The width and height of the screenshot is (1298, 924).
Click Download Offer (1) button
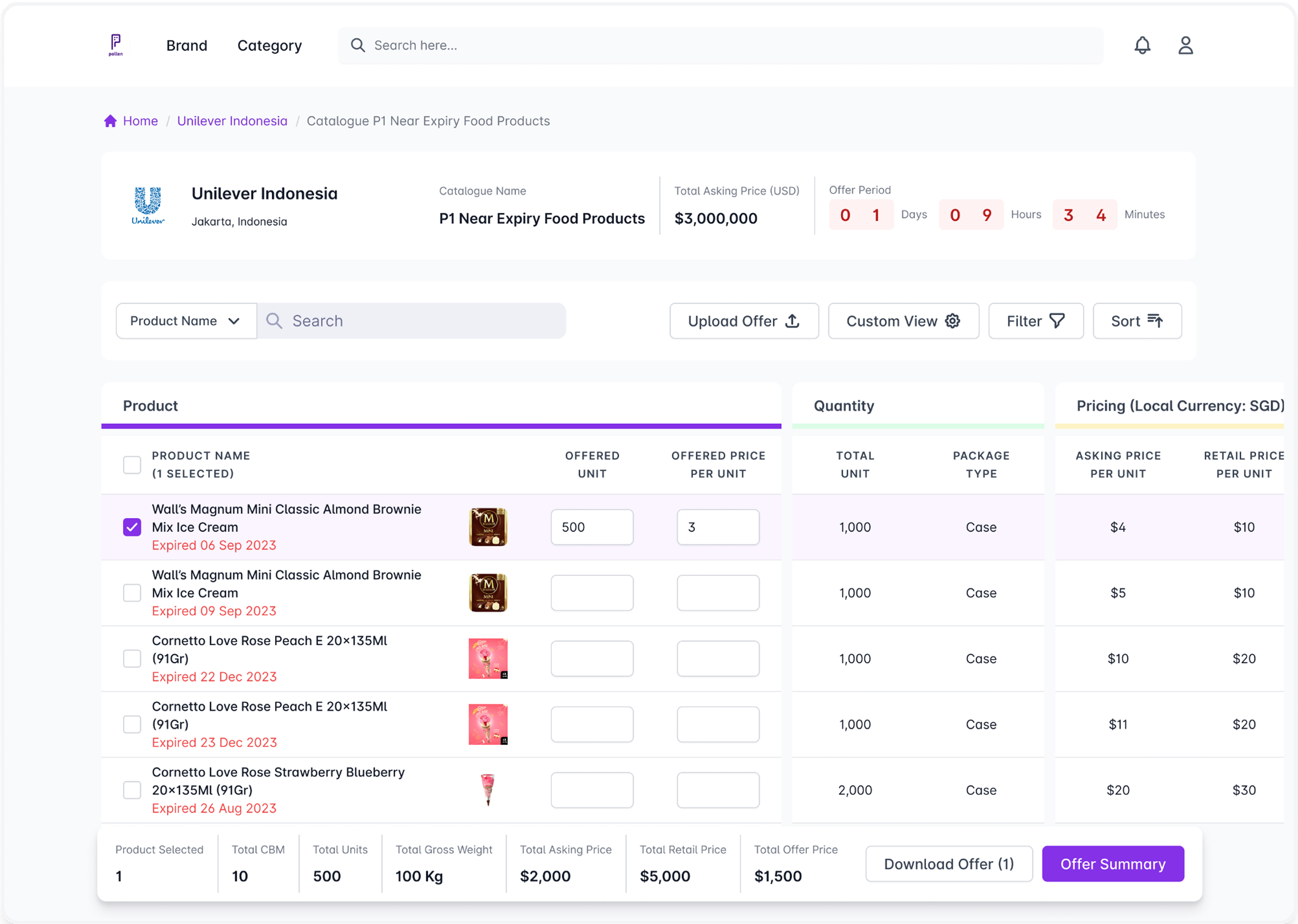click(949, 864)
